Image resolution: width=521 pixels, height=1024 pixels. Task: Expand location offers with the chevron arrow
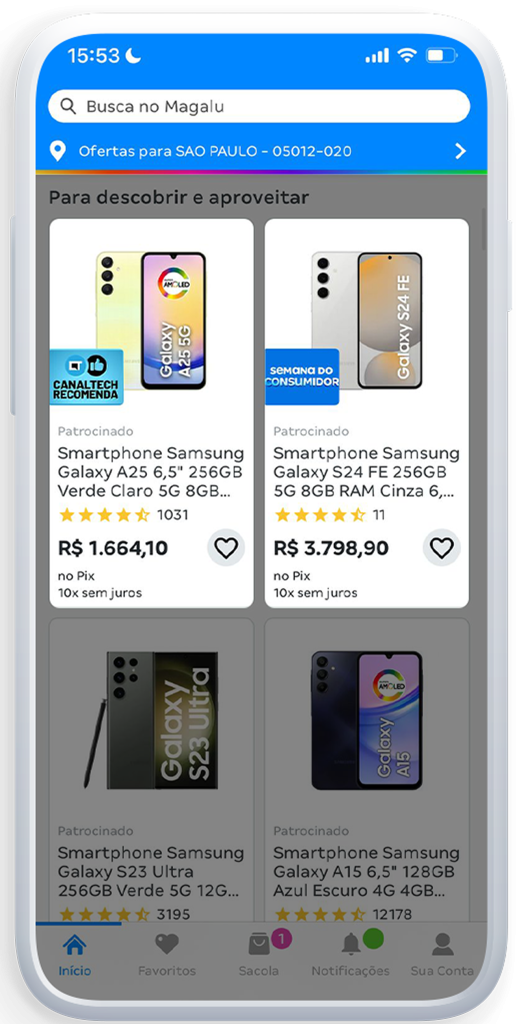point(460,152)
